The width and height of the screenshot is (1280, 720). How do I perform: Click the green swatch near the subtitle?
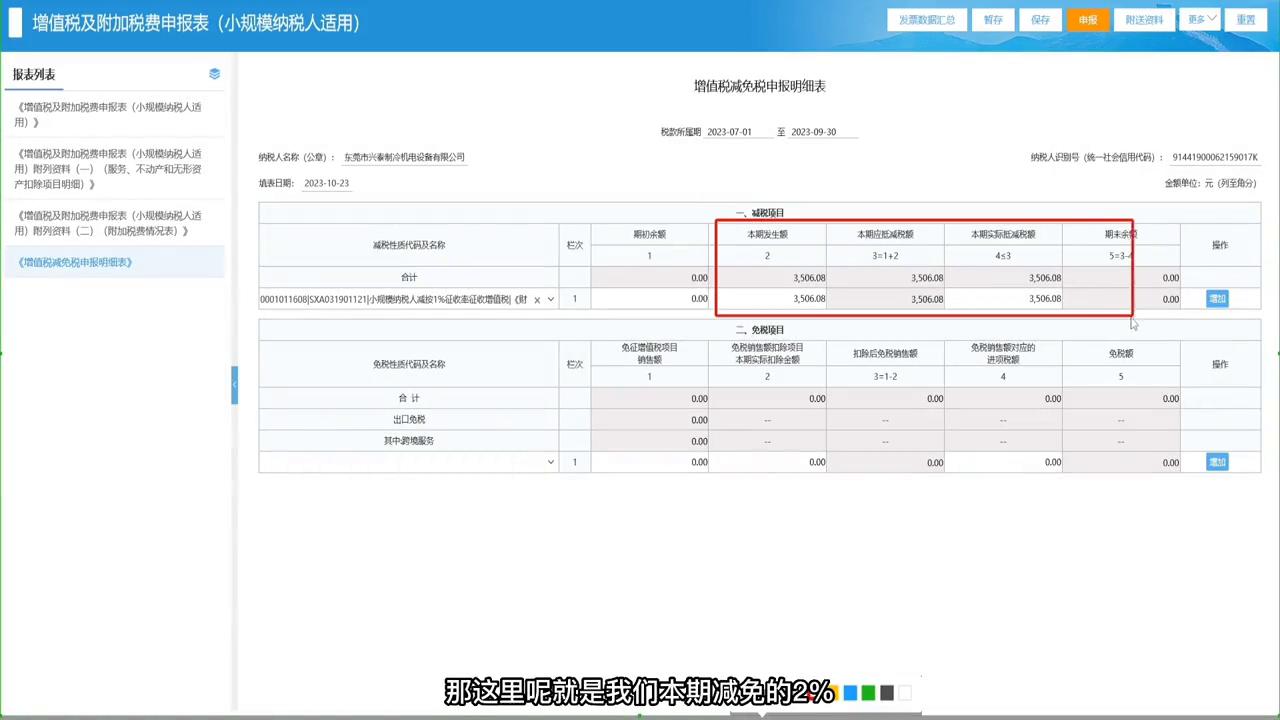click(x=868, y=692)
